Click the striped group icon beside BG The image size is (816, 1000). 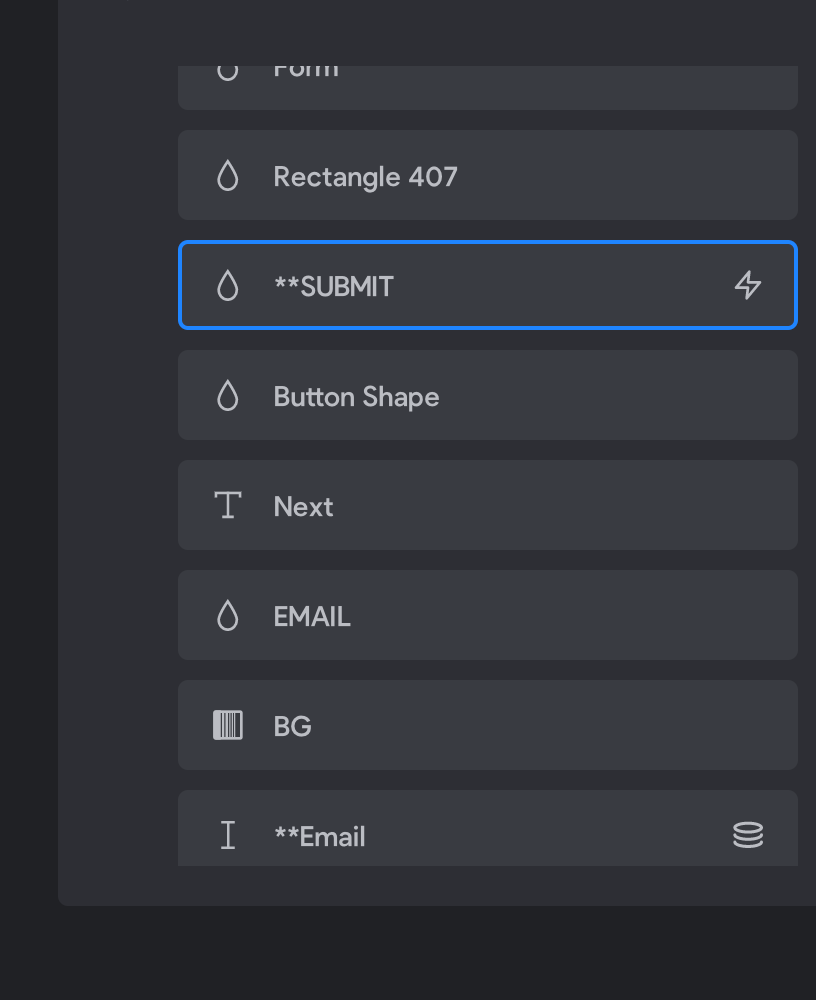click(228, 725)
